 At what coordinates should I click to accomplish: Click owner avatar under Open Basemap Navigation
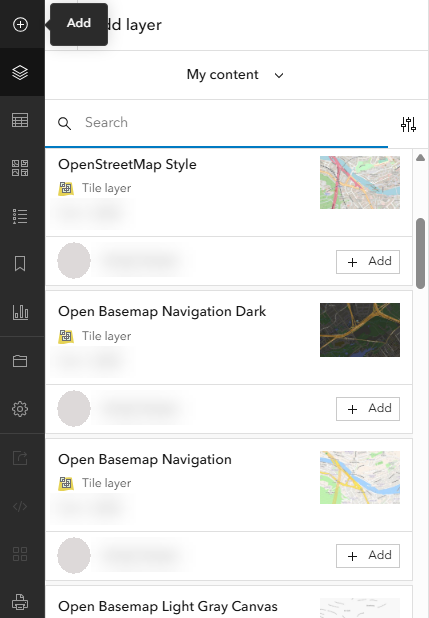point(74,555)
